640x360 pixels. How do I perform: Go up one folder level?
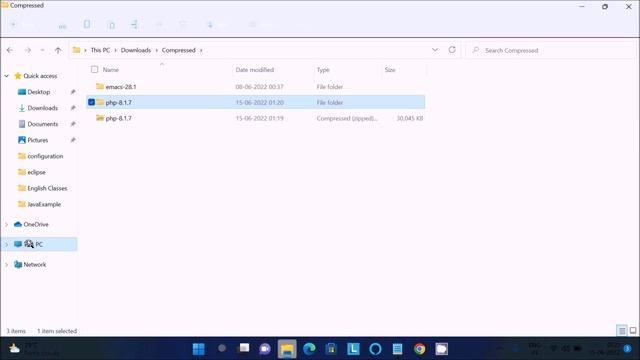coord(58,50)
